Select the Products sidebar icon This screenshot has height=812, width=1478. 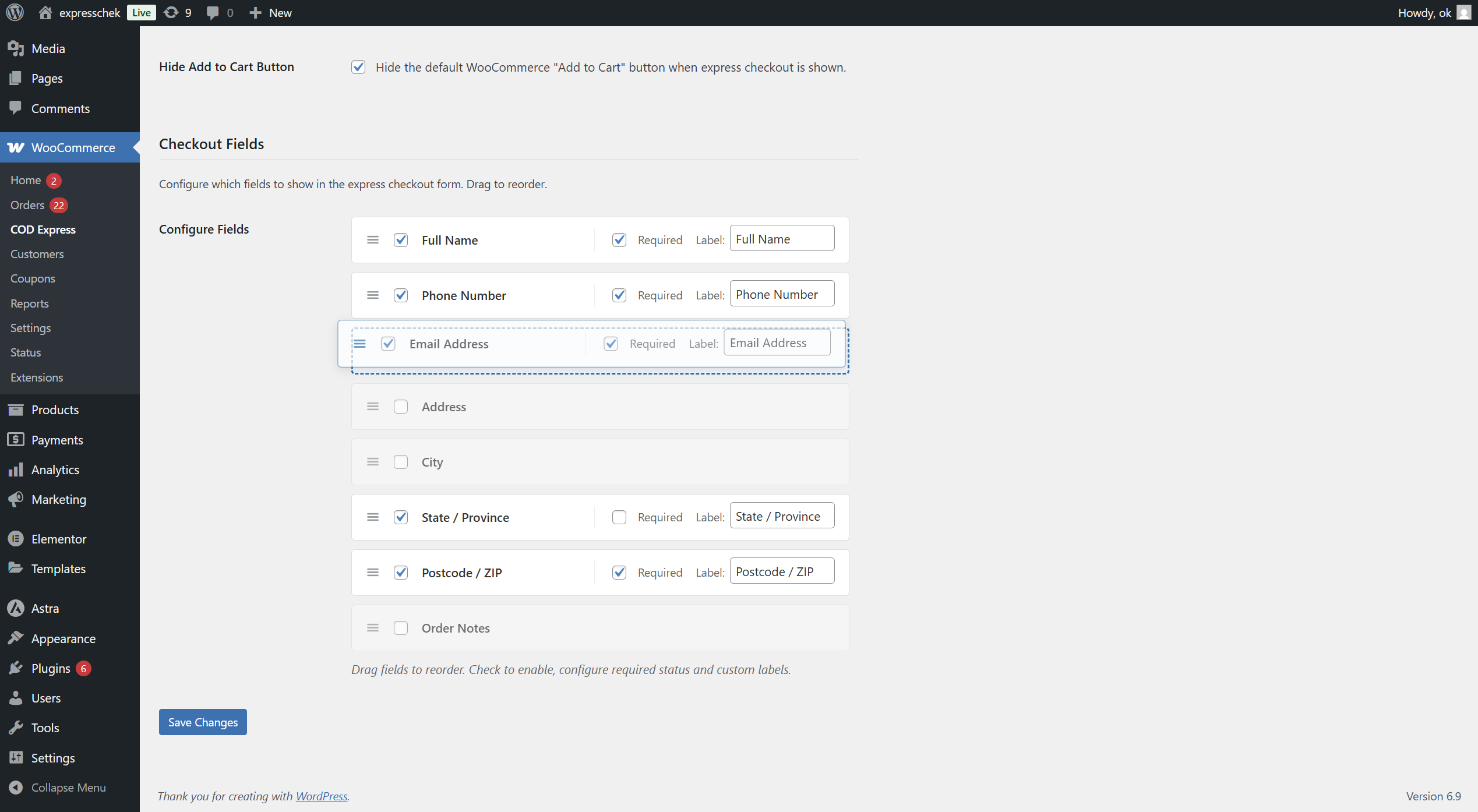click(16, 409)
